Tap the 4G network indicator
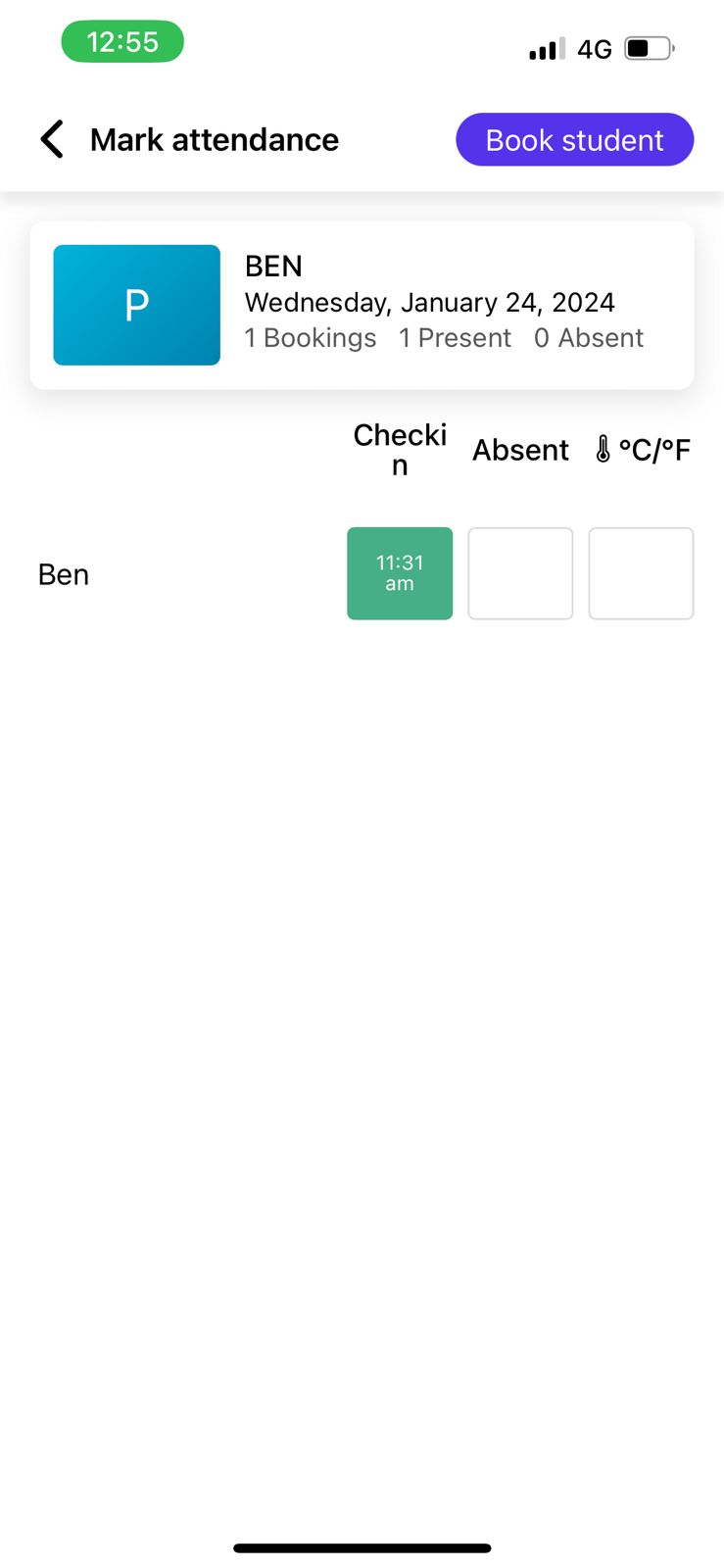This screenshot has height=1568, width=724. pyautogui.click(x=595, y=49)
